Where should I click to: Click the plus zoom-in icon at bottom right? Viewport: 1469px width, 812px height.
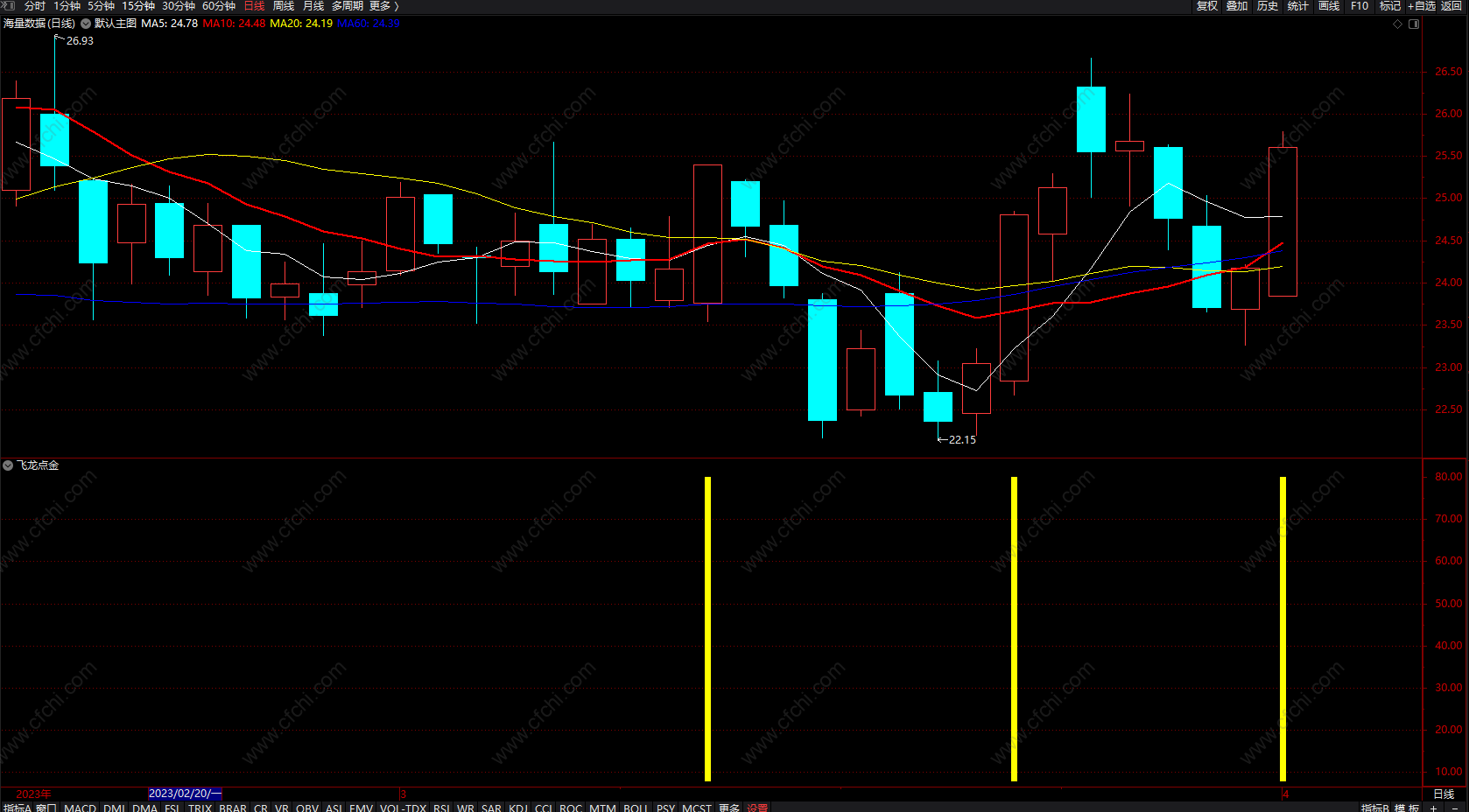(x=1433, y=808)
